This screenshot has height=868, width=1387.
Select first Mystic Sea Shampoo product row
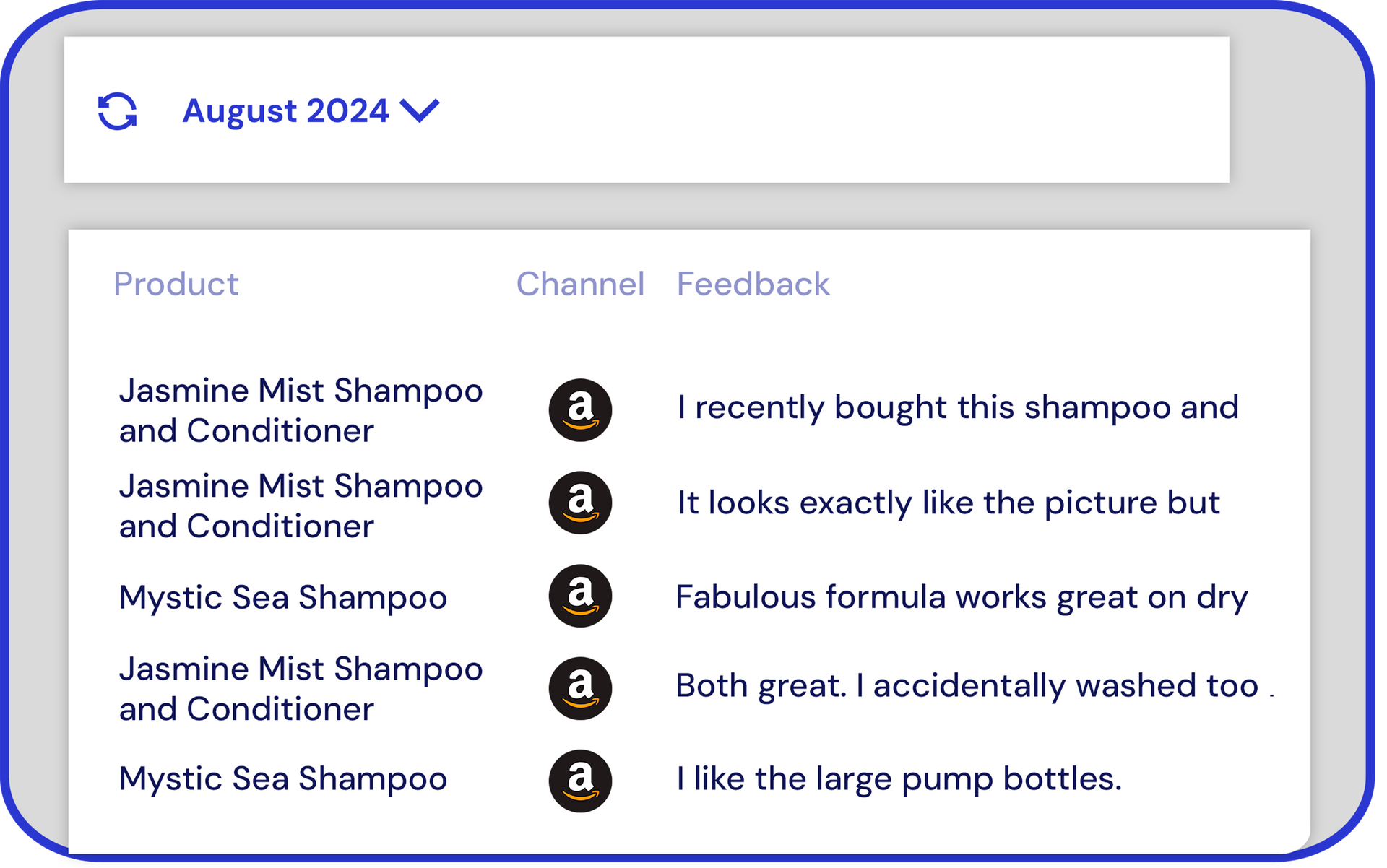pyautogui.click(x=283, y=598)
